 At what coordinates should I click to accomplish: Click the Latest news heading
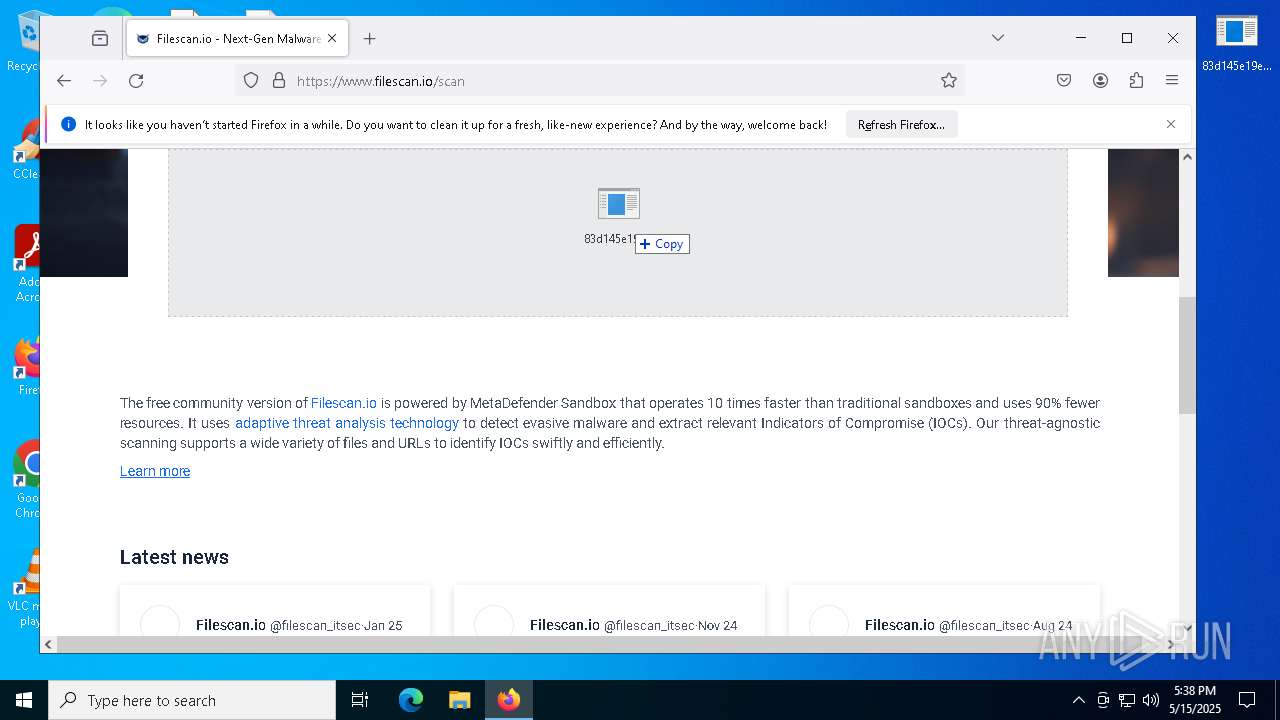(x=174, y=557)
